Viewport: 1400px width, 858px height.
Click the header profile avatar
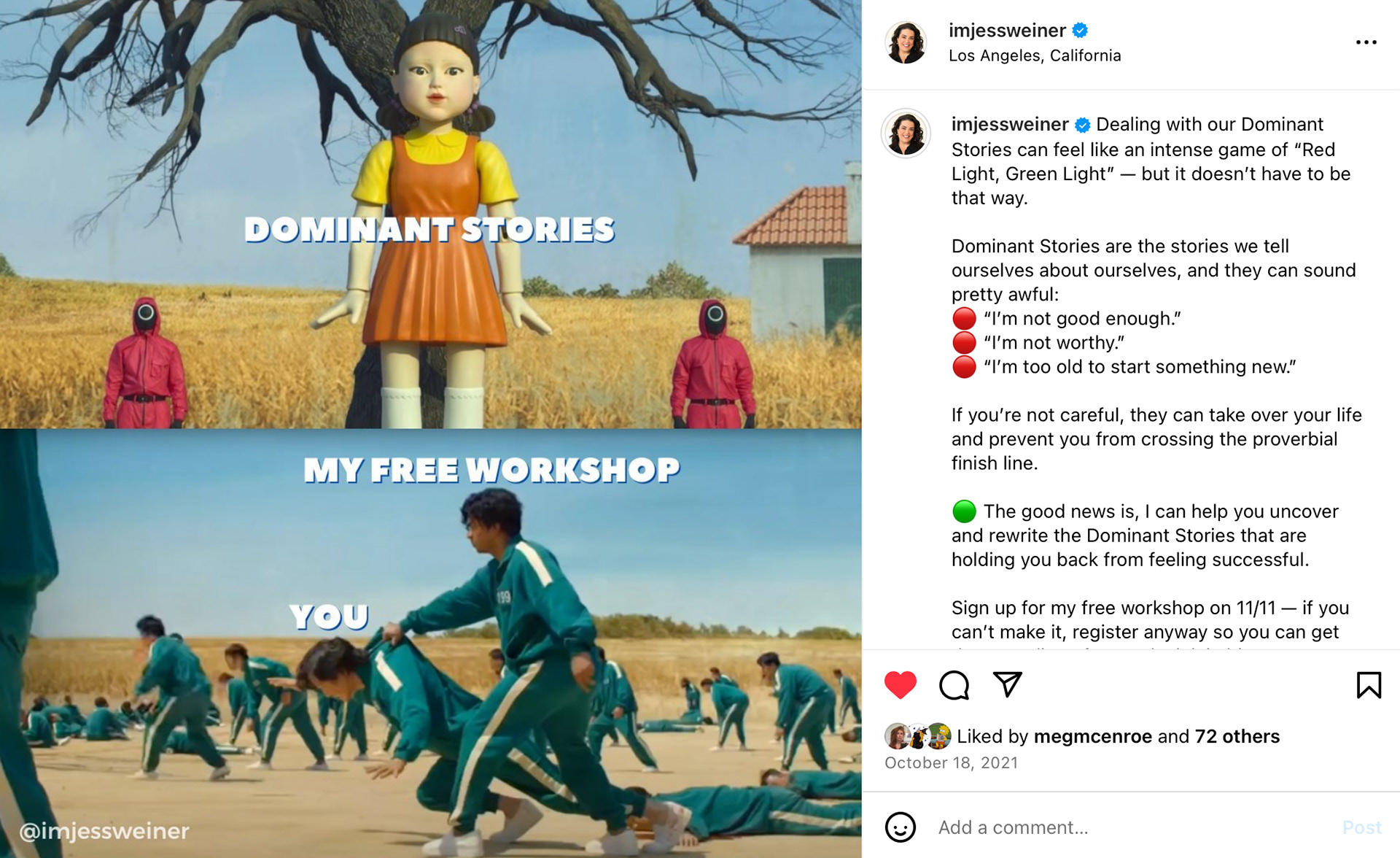[x=906, y=42]
